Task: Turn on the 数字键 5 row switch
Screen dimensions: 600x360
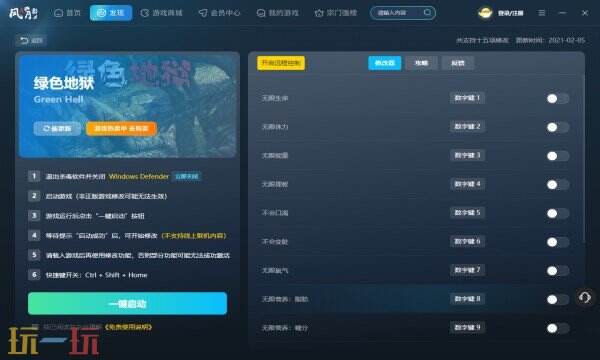Action: (x=558, y=213)
